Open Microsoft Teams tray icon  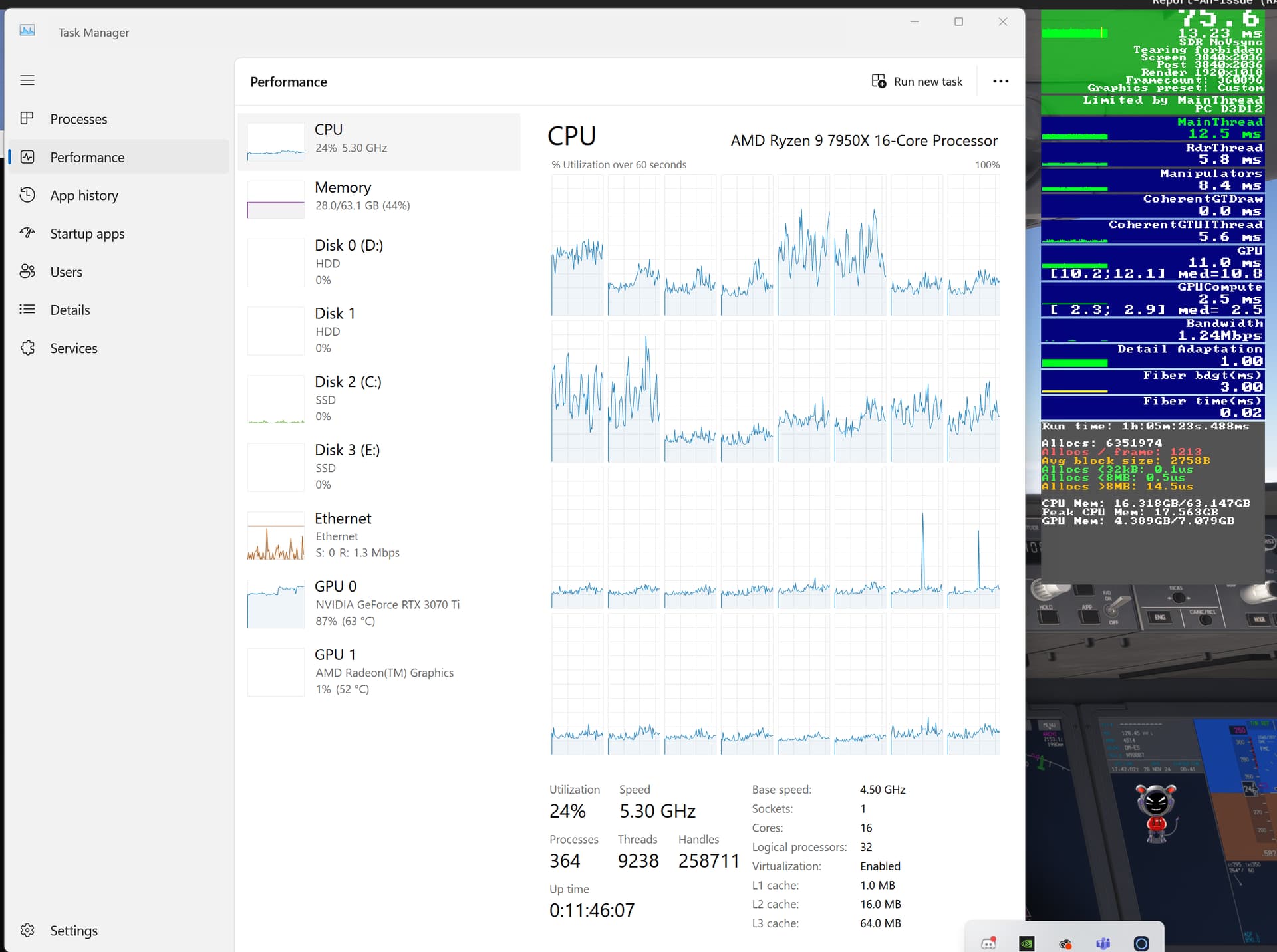coord(1103,943)
